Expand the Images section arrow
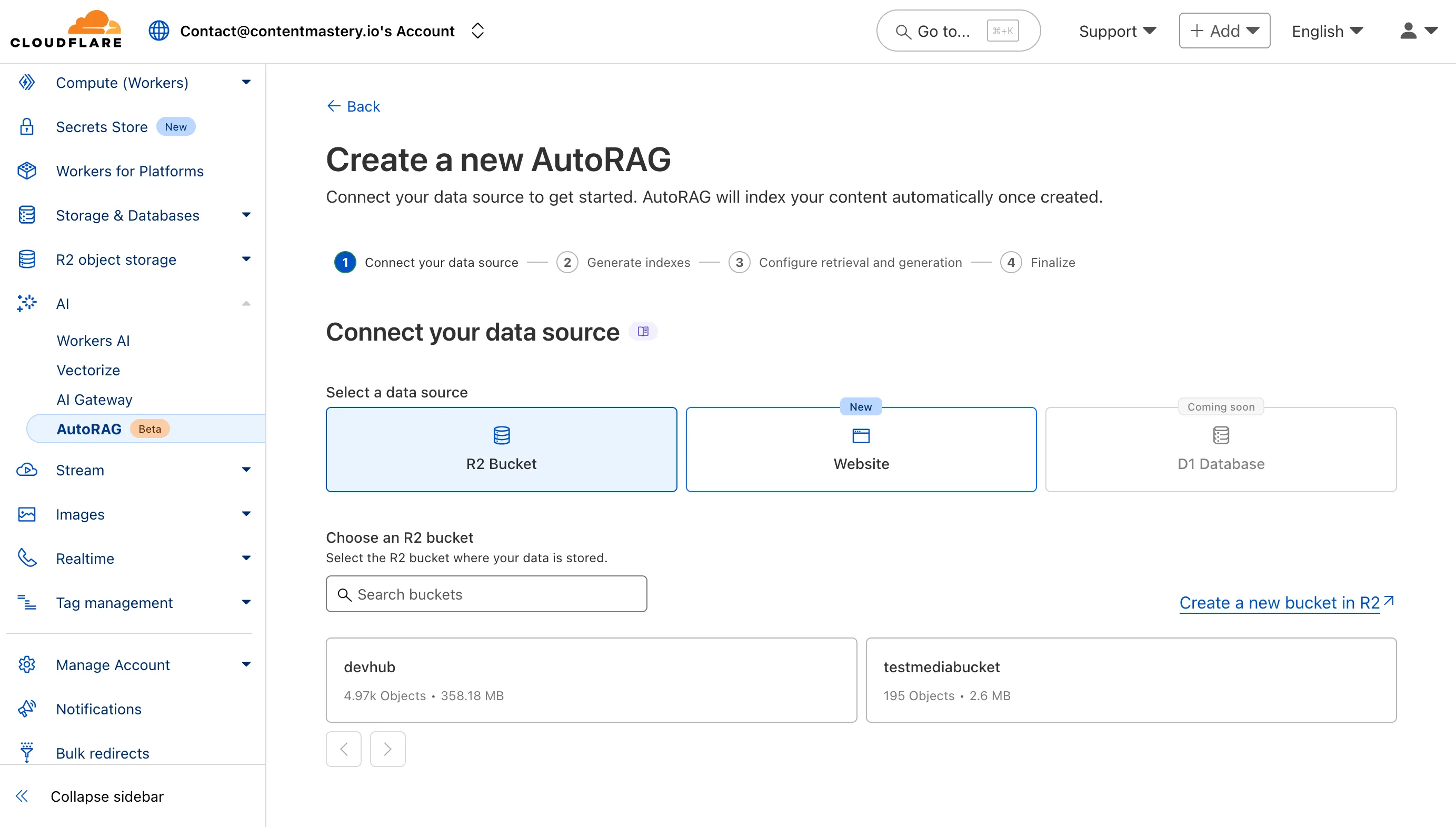This screenshot has width=1456, height=827. 246,515
